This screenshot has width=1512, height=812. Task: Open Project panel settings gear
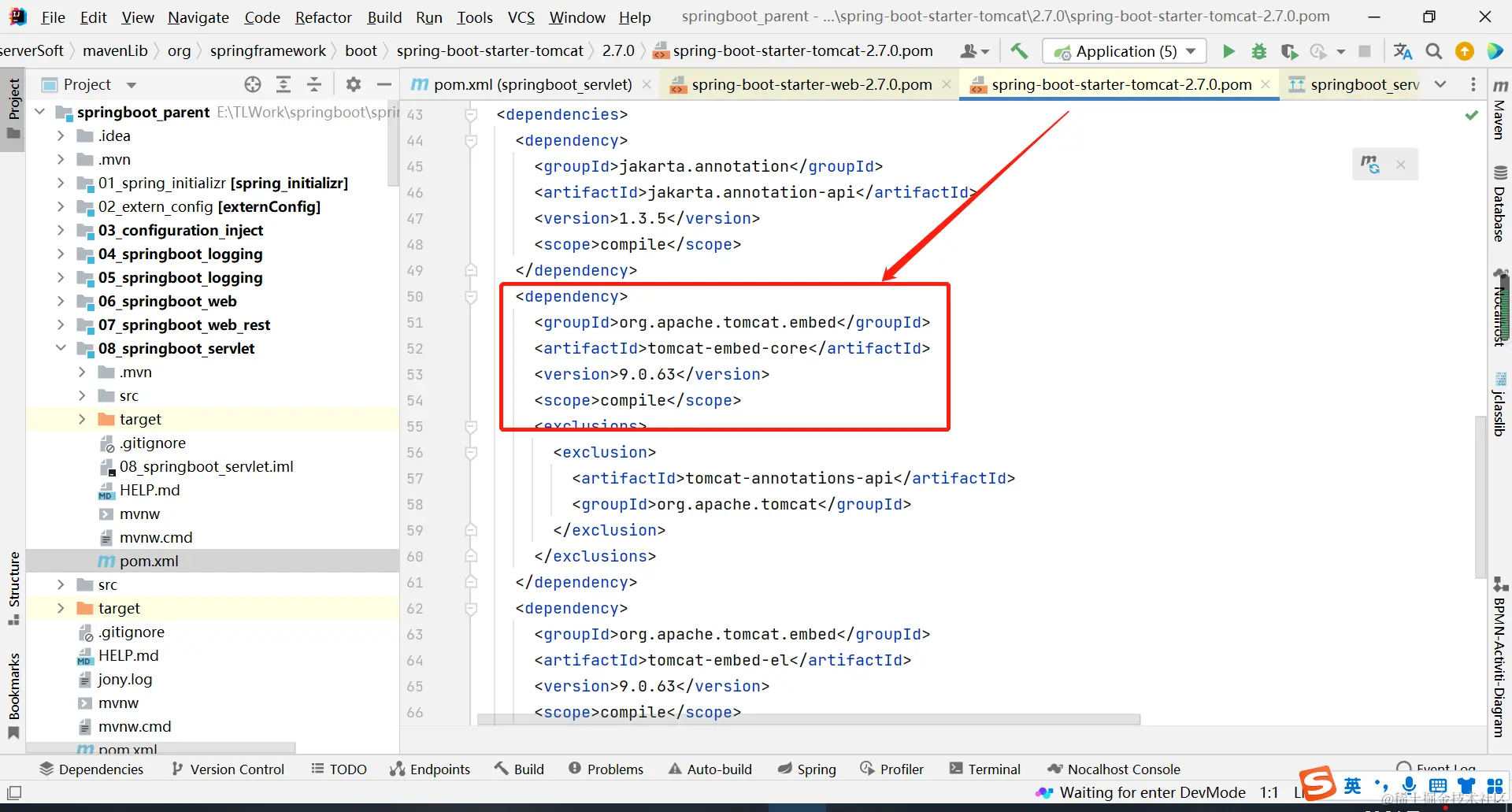coord(354,84)
